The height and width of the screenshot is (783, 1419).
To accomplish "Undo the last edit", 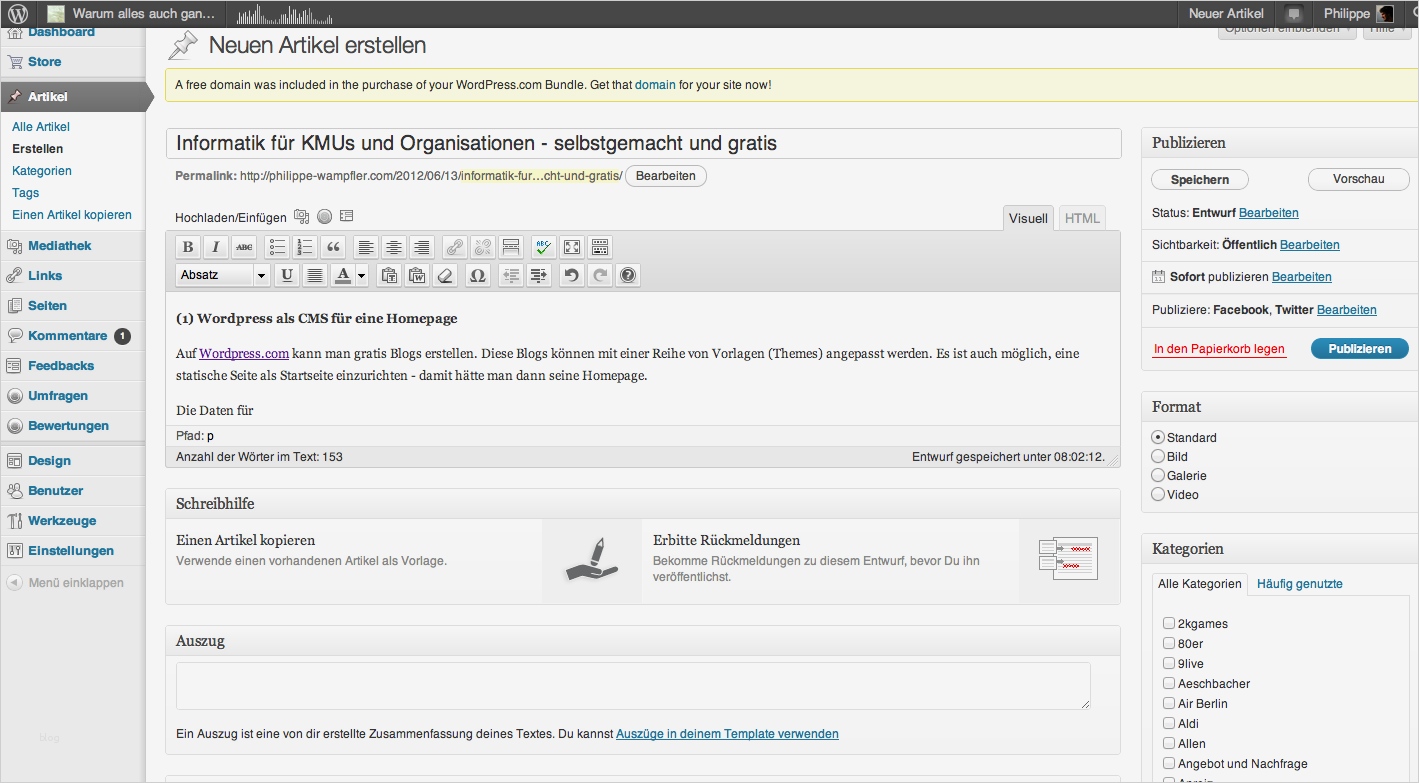I will 571,275.
